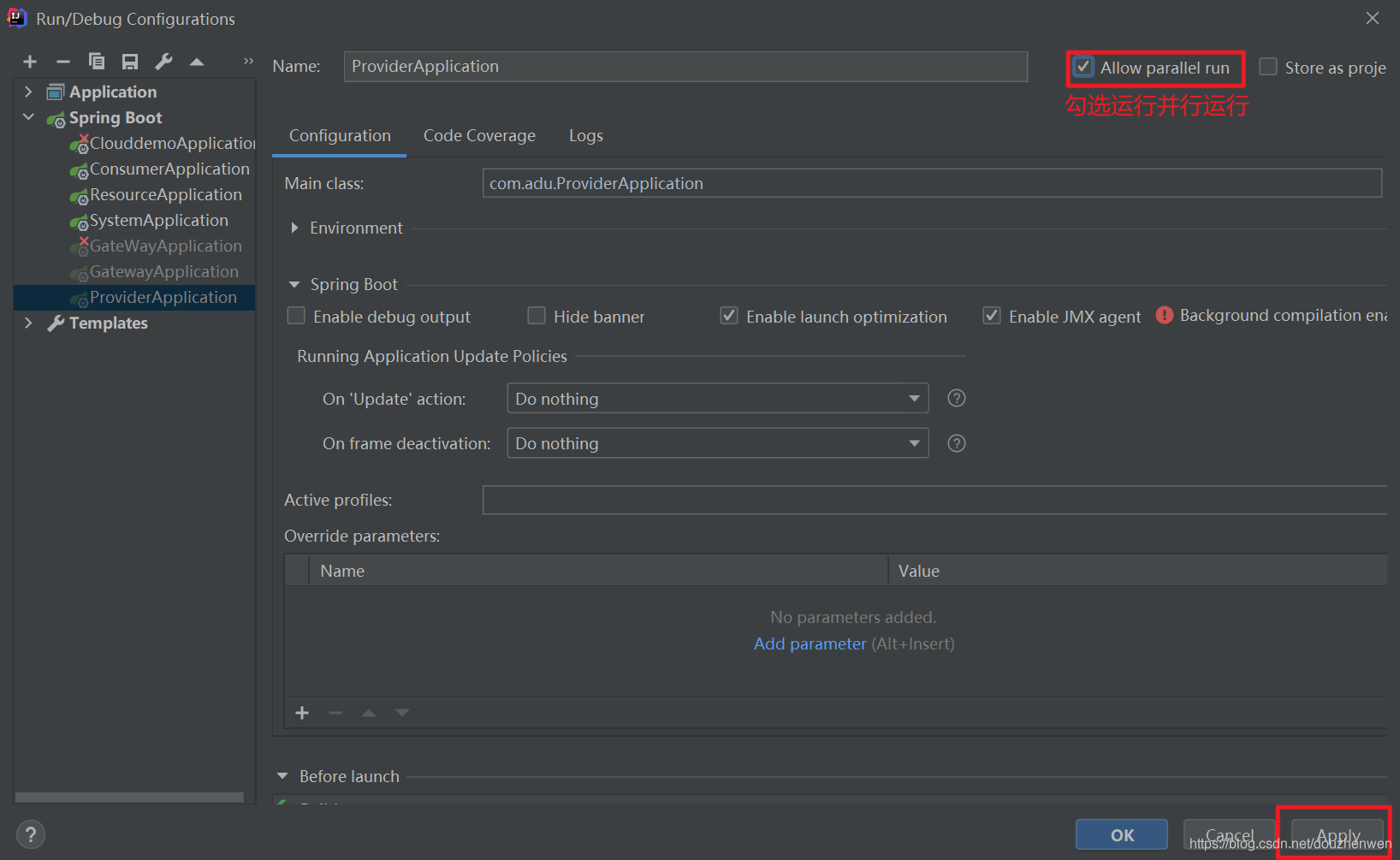The width and height of the screenshot is (1400, 860).
Task: Click the Active profiles field
Action: pos(934,500)
